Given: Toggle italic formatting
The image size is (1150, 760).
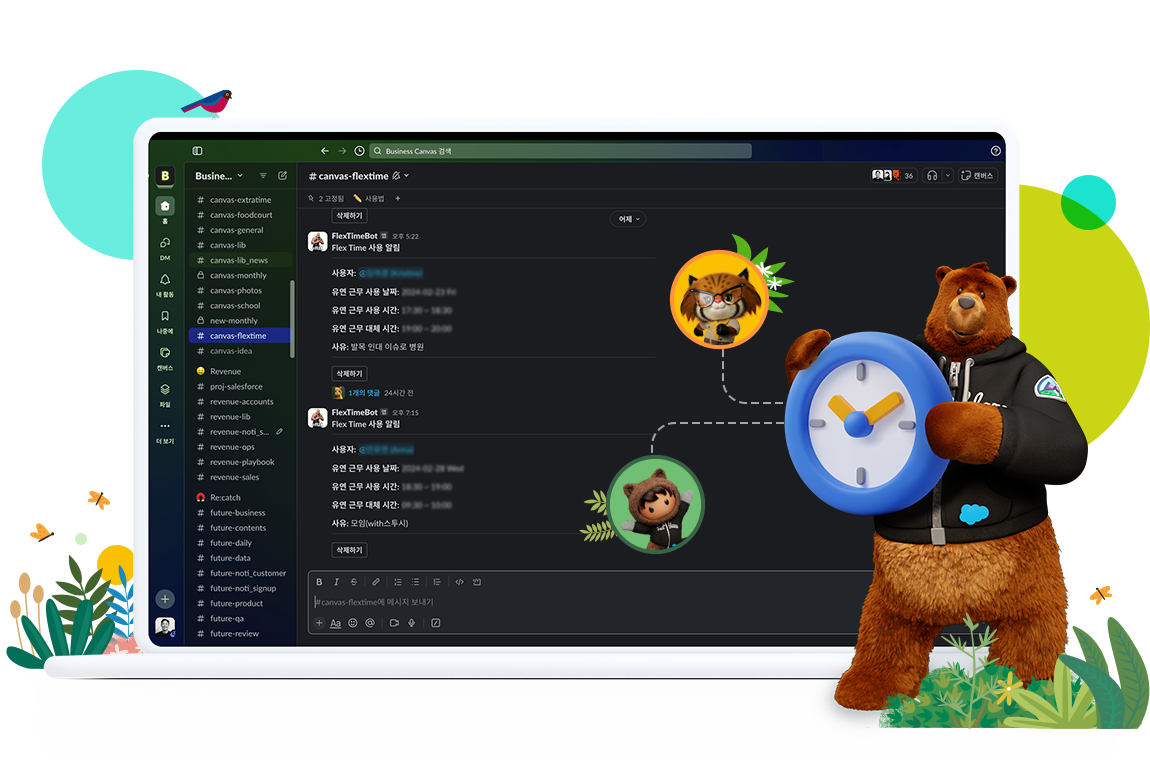Looking at the screenshot, I should tap(337, 582).
